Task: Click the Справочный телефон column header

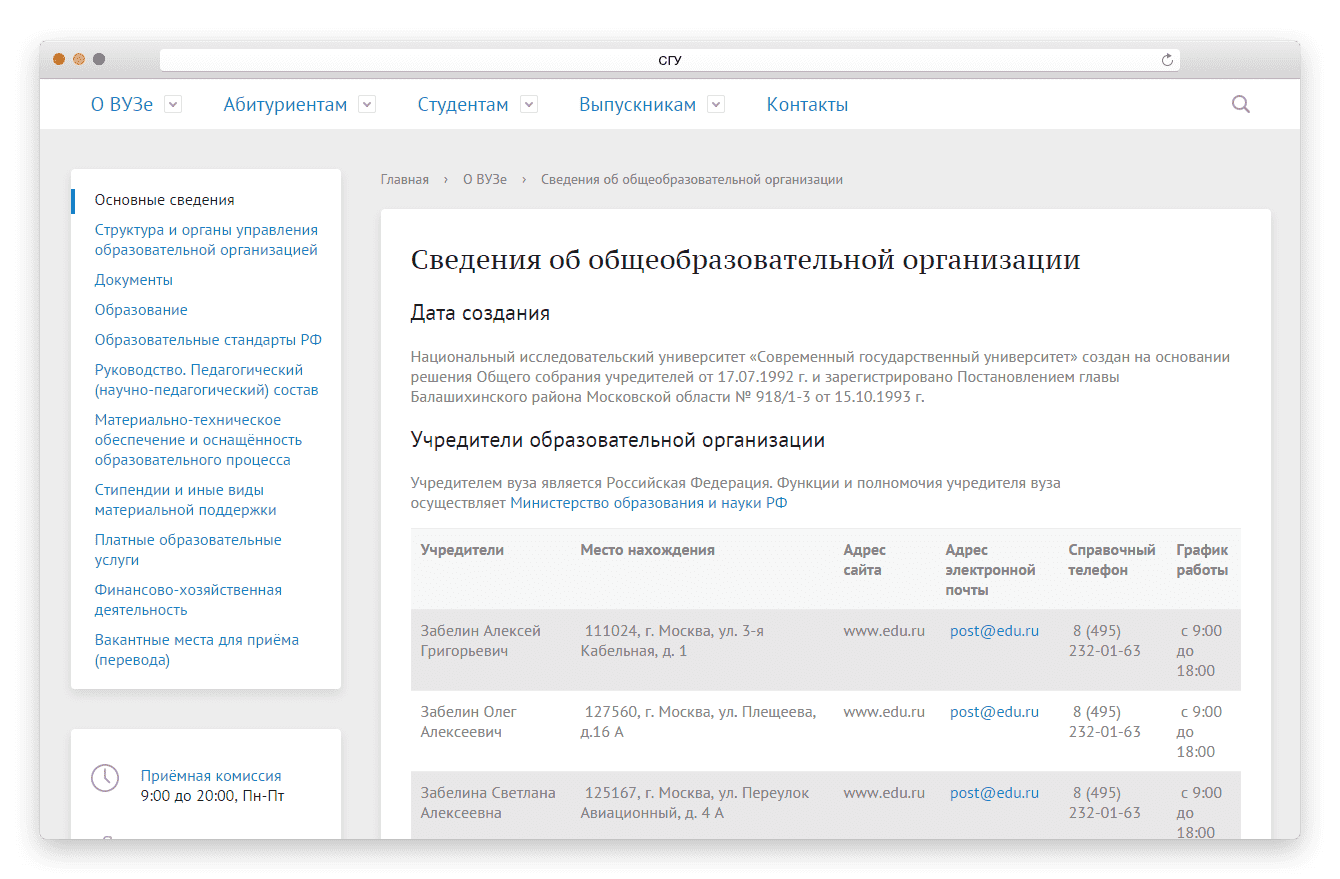Action: point(1112,560)
